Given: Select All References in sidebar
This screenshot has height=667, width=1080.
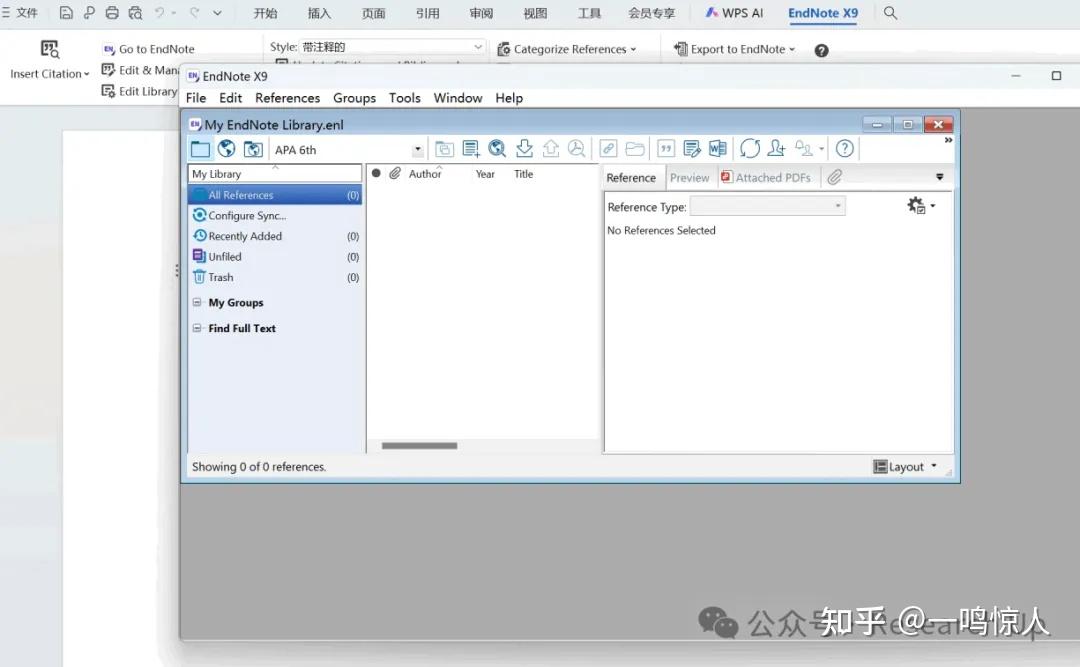Looking at the screenshot, I should [243, 194].
